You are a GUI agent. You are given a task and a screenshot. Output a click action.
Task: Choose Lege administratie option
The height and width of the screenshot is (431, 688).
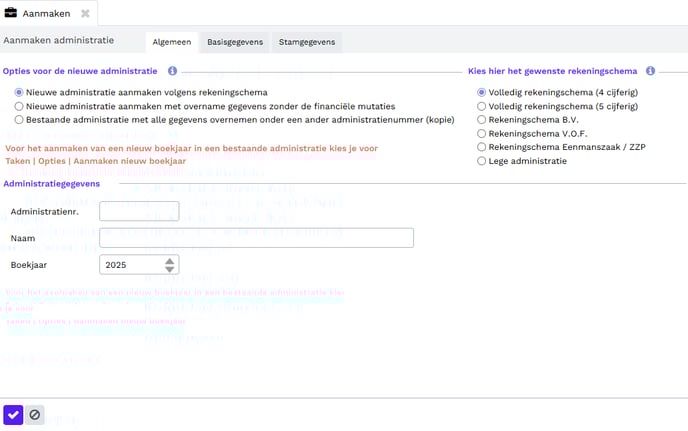point(481,161)
